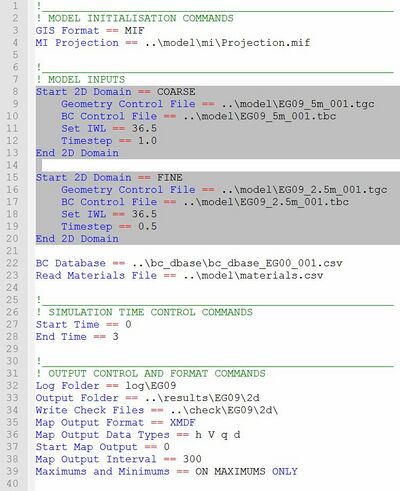Click the 'End Time == 3' line
This screenshot has height=491, width=400.
[77, 337]
